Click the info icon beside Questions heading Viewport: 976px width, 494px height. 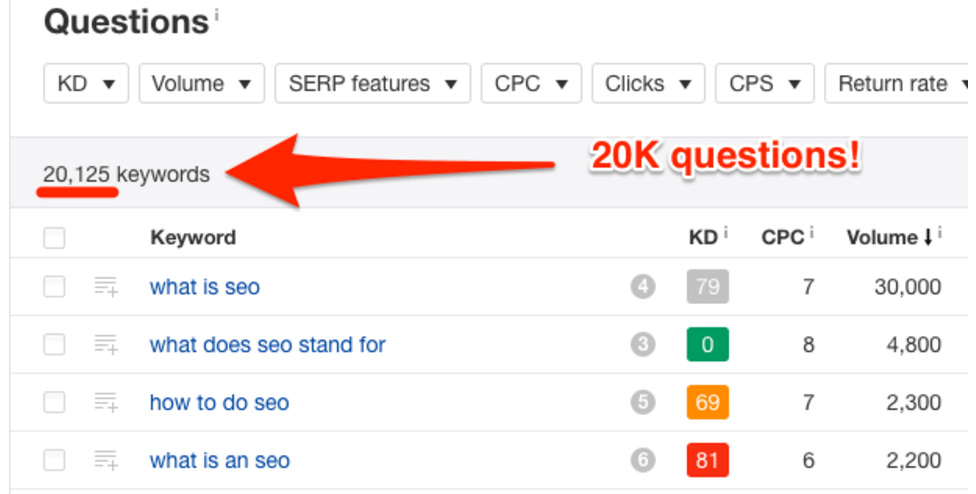pos(217,16)
